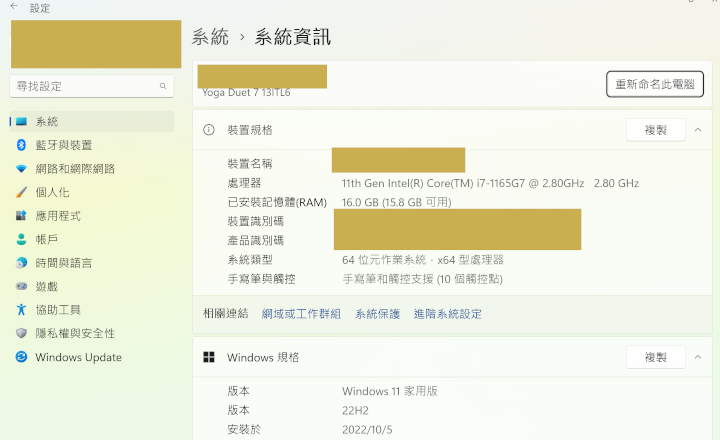Click the 16.0 GB (15.8 GB 可用) value
The width and height of the screenshot is (720, 440).
pos(397,202)
